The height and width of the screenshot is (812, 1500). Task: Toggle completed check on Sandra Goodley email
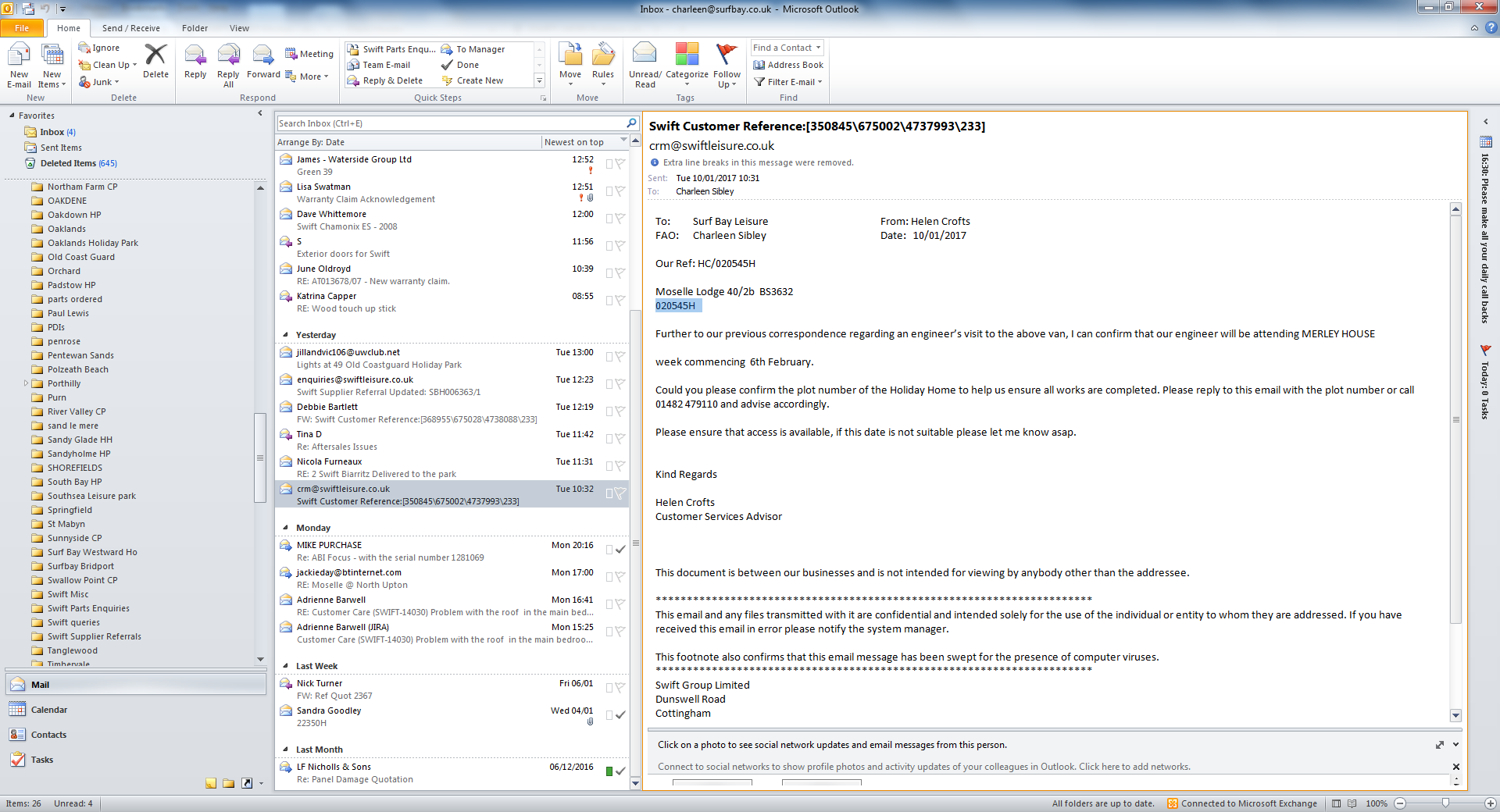tap(620, 714)
